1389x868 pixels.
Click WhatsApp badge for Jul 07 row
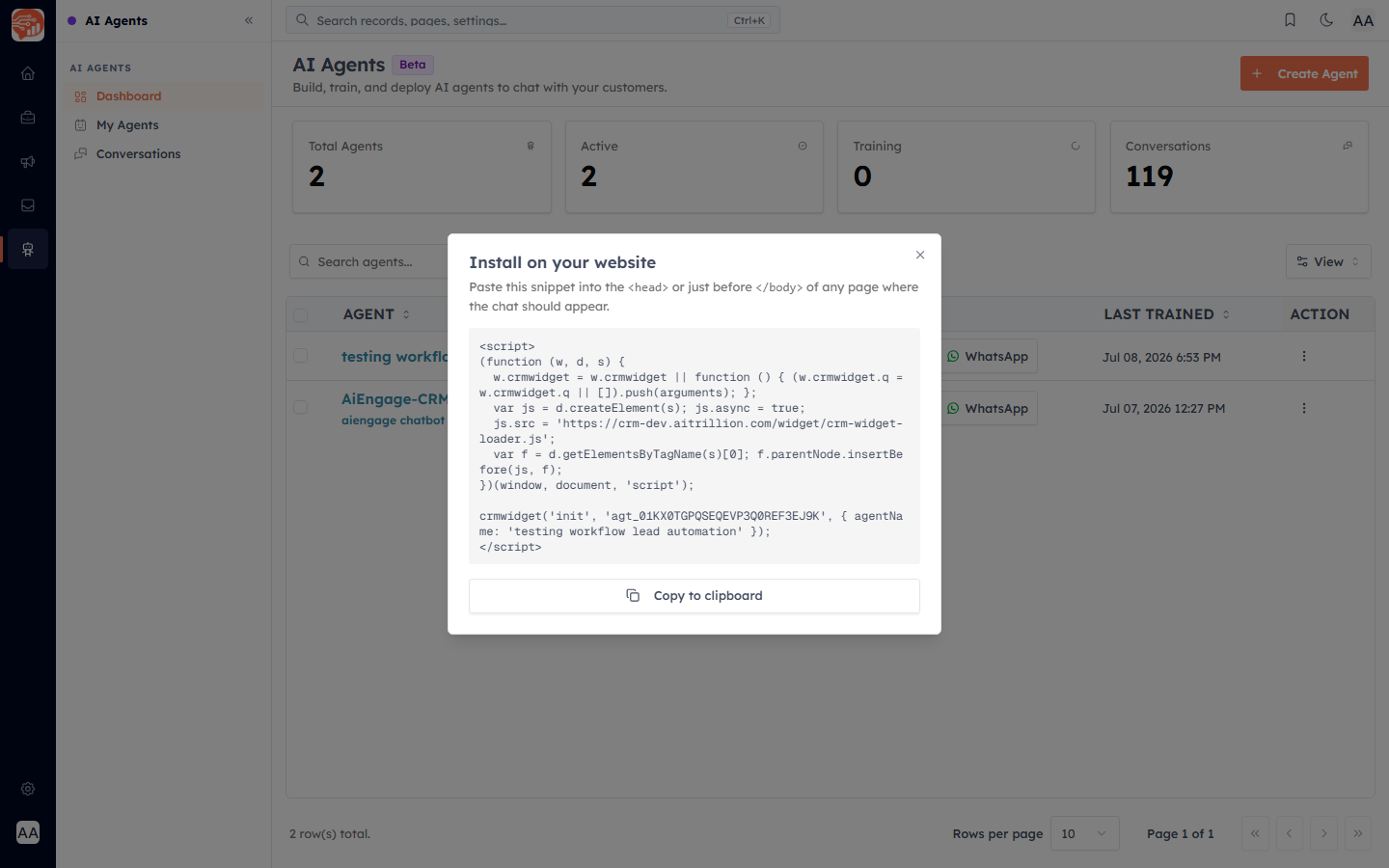pos(988,408)
